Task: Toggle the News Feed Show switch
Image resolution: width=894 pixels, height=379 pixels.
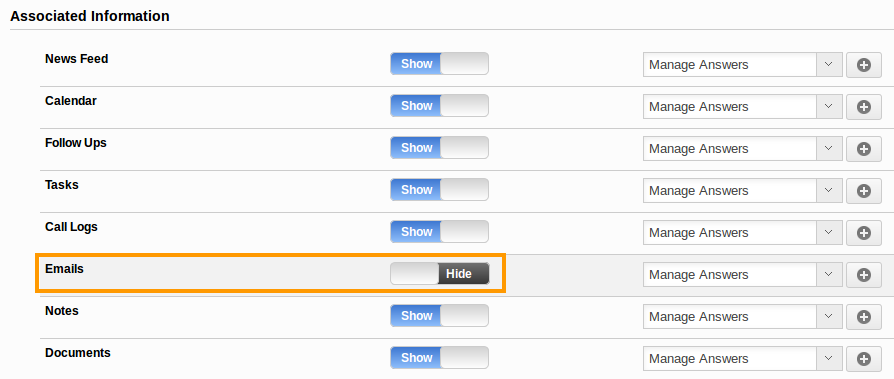Action: click(440, 64)
